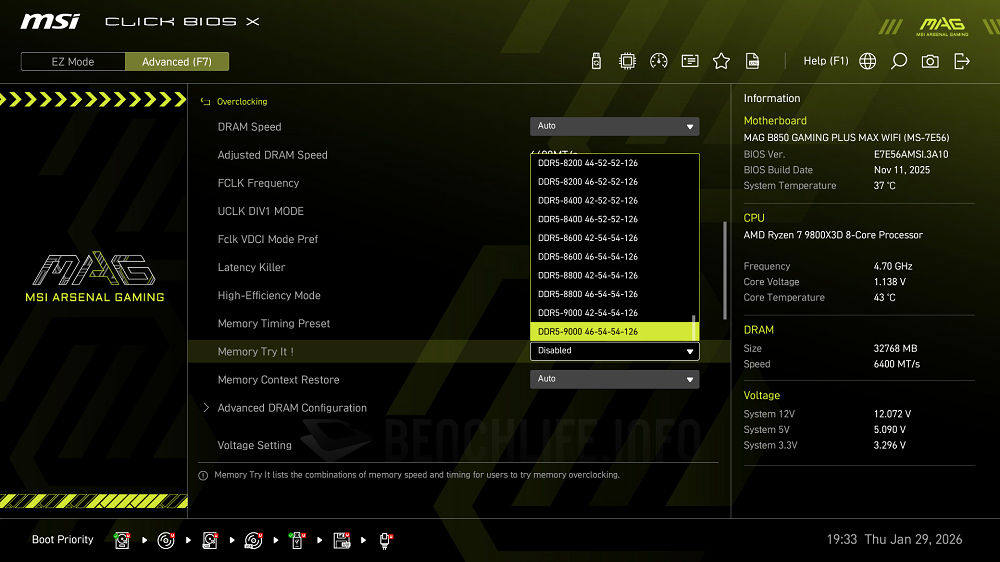
Task: Open the DRAM Speed dropdown
Action: [x=615, y=126]
